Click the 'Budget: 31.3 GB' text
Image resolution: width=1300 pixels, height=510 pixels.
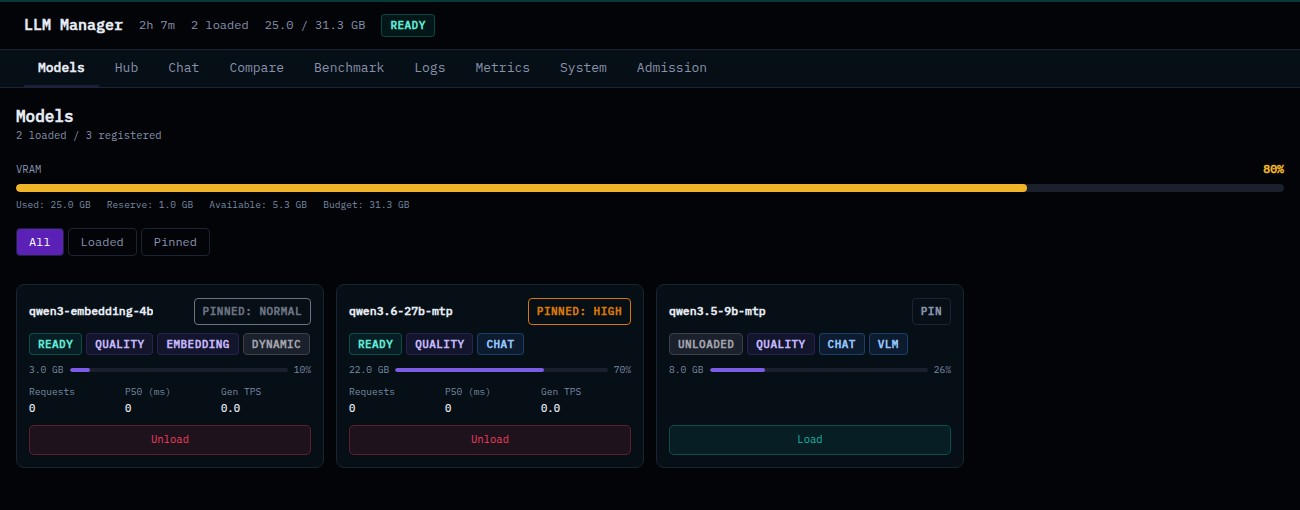click(x=366, y=204)
